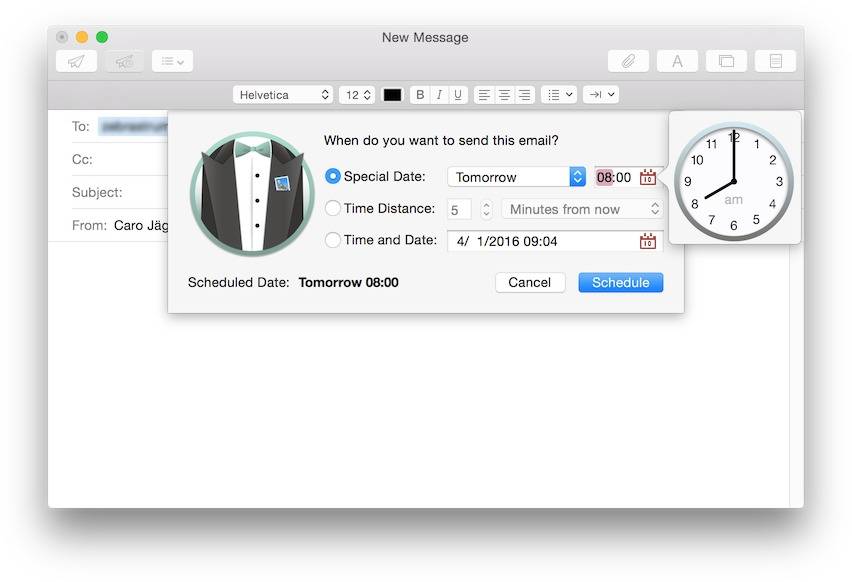
Task: Open the Tomorrow special date dropdown
Action: [x=516, y=177]
